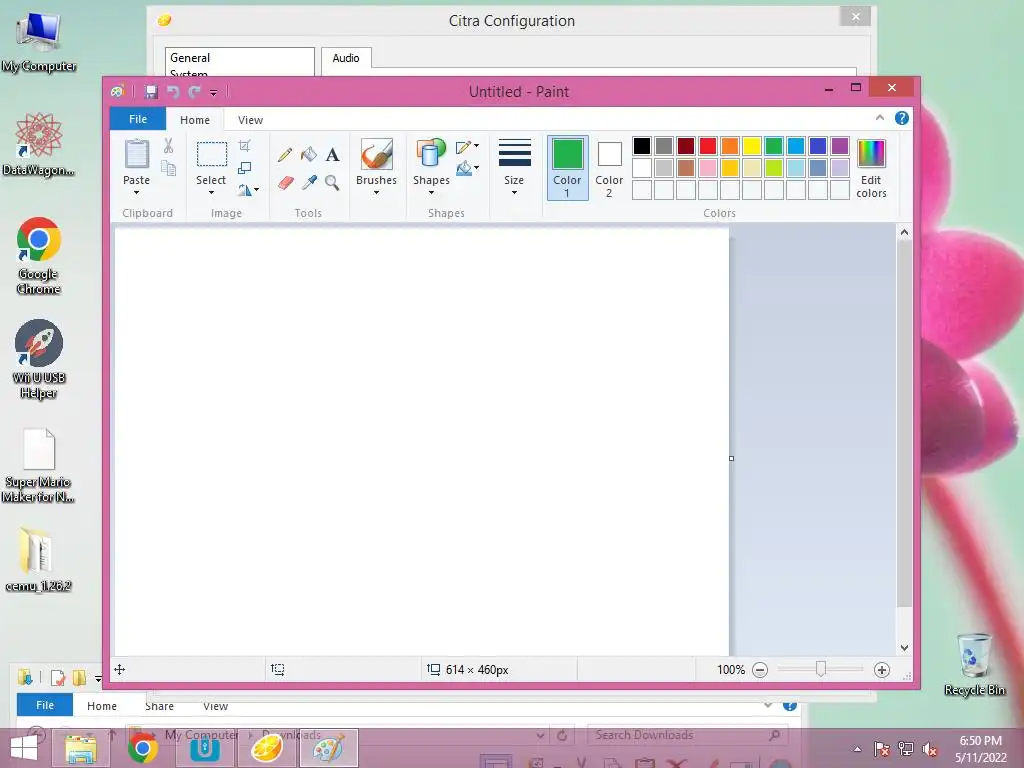Click zoom out minus button
The image size is (1024, 768).
tap(760, 670)
